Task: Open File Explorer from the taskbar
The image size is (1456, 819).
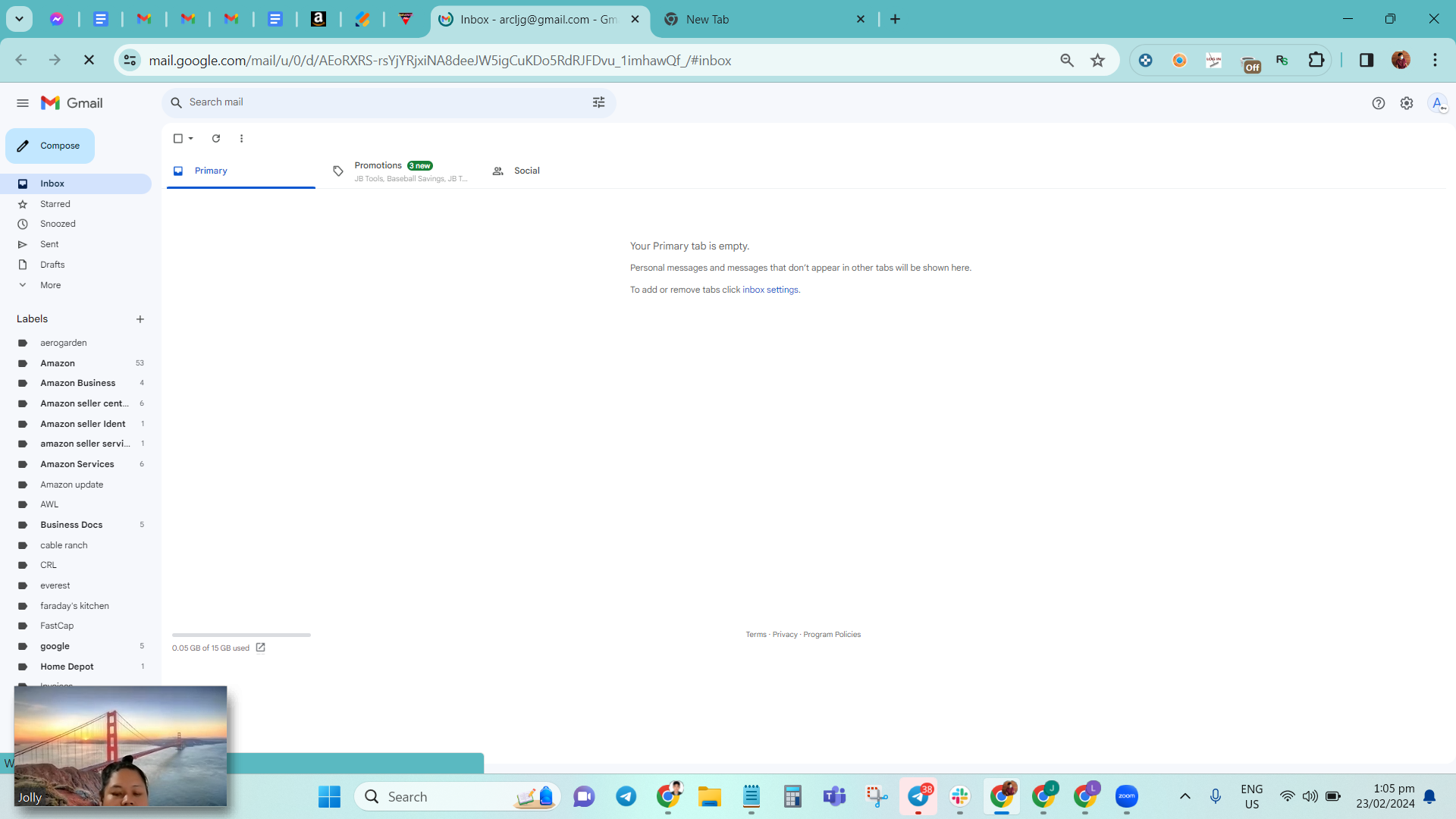Action: tap(710, 796)
